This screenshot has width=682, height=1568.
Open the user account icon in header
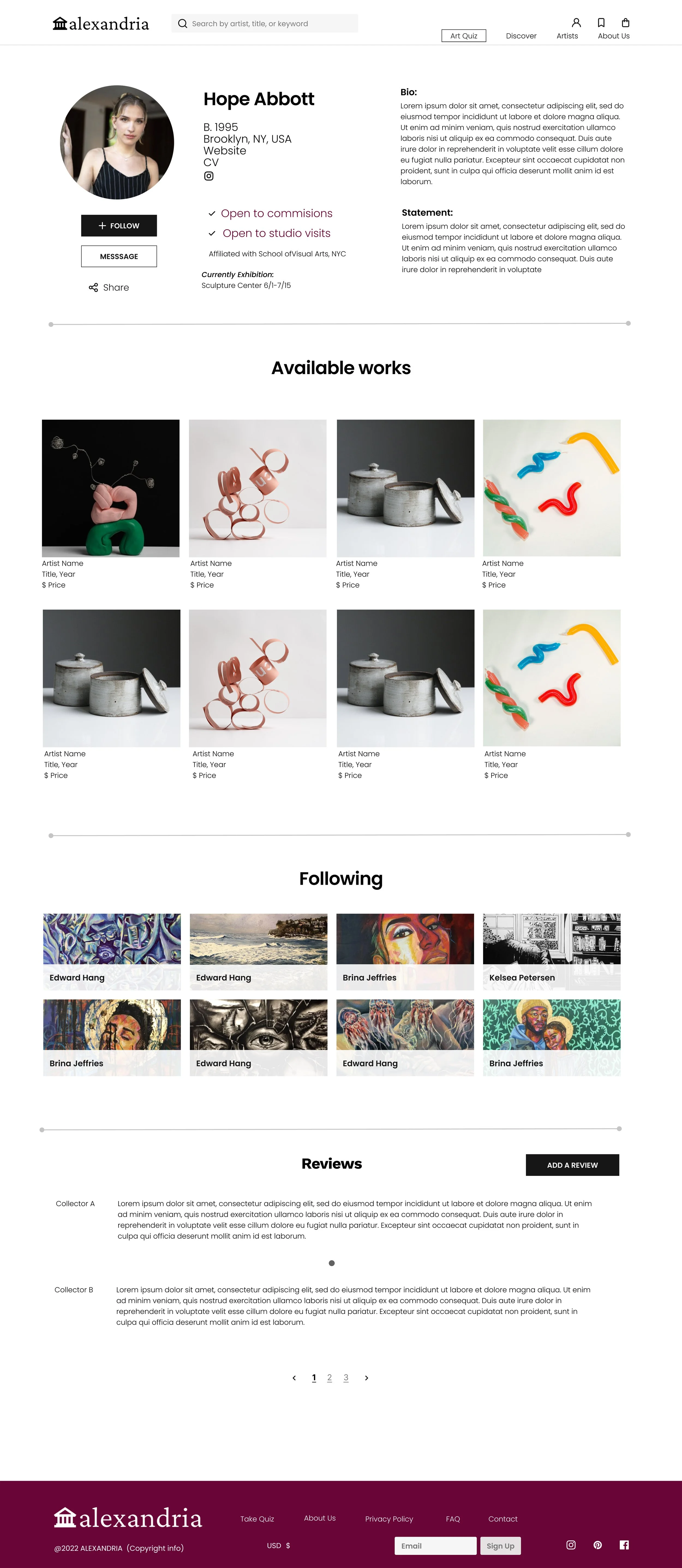pyautogui.click(x=576, y=23)
